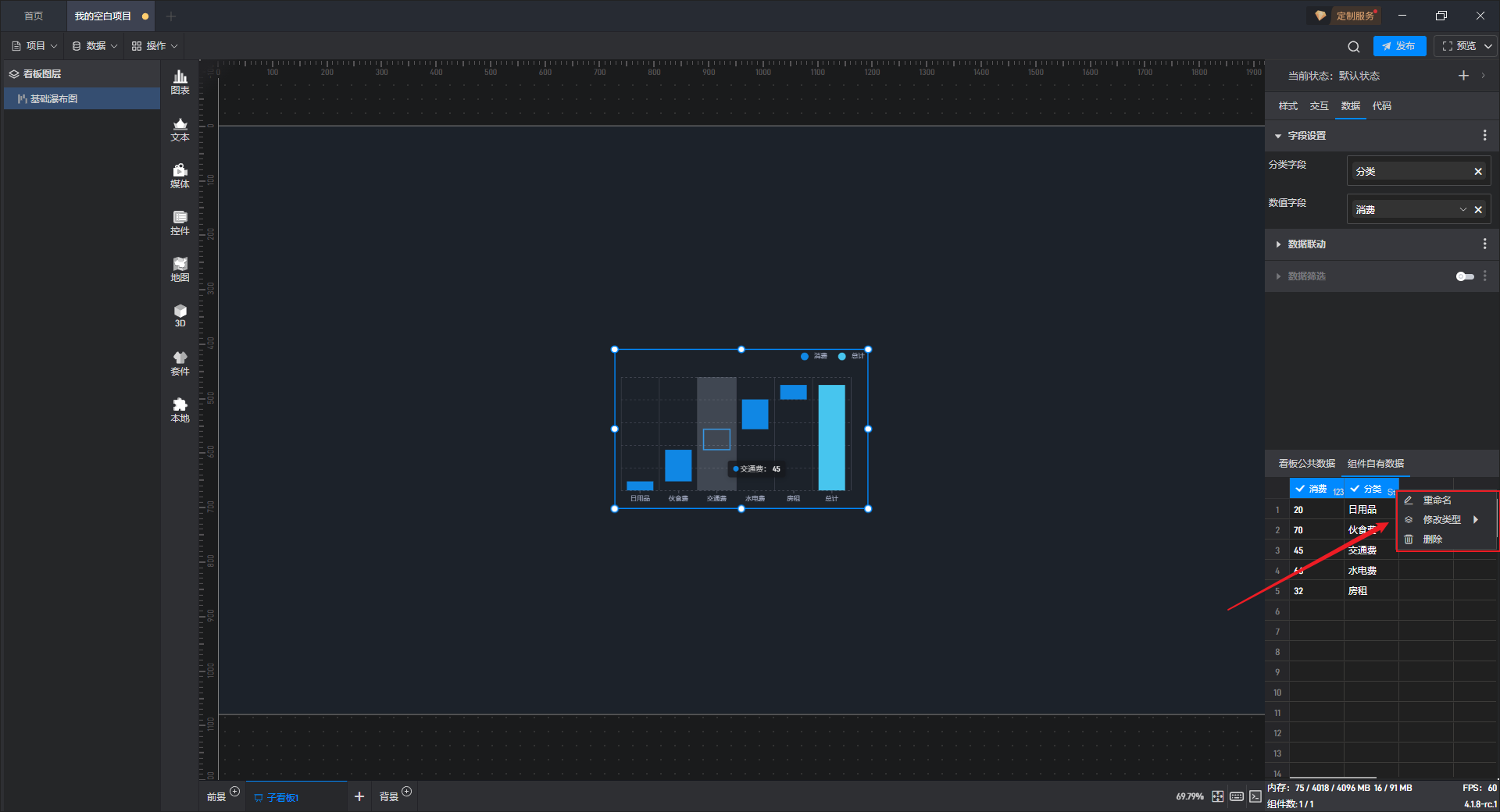Open the 控件 (controls) component panel

(180, 223)
